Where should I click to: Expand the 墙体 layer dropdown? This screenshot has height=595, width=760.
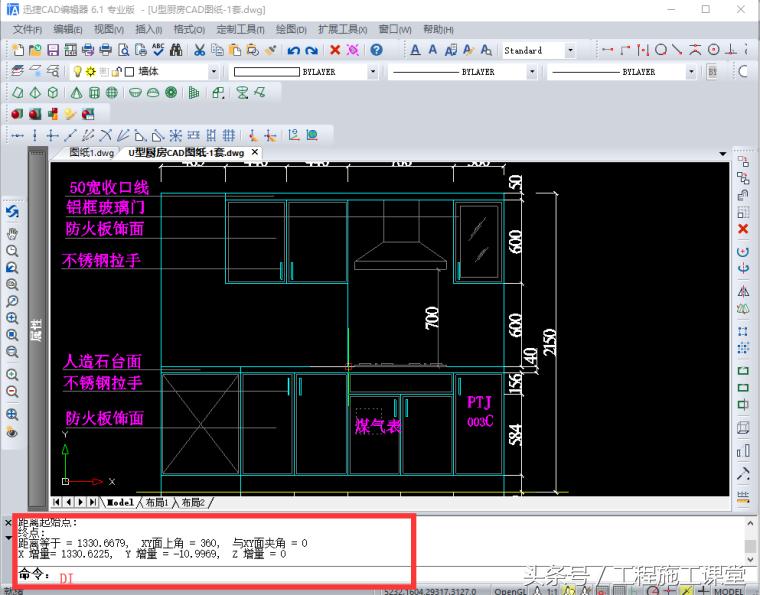(213, 72)
